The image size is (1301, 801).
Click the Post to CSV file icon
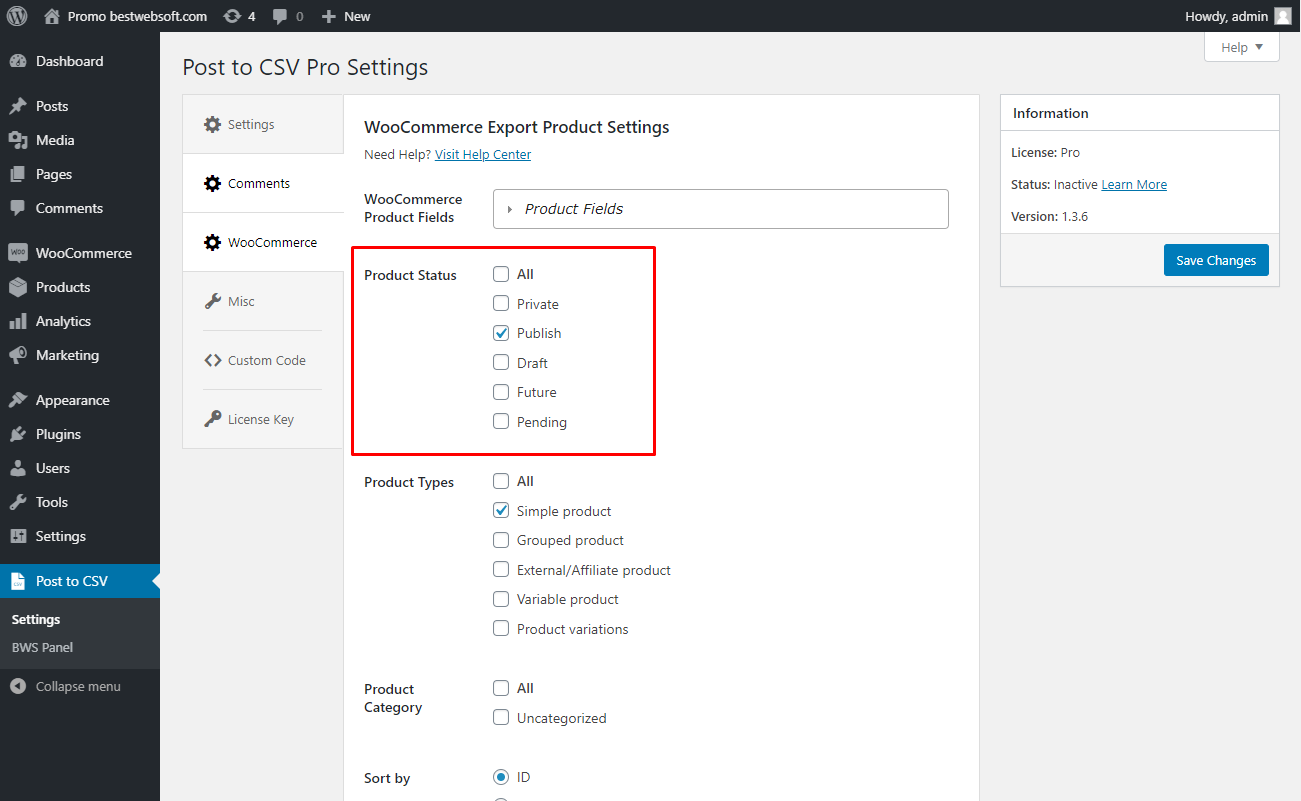point(18,581)
